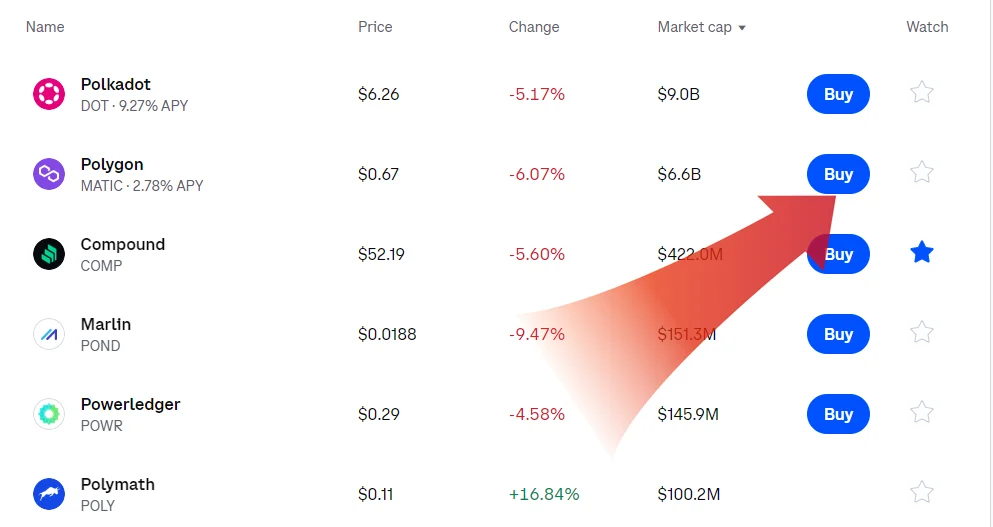Remove Compound from watchlist star

click(x=922, y=253)
